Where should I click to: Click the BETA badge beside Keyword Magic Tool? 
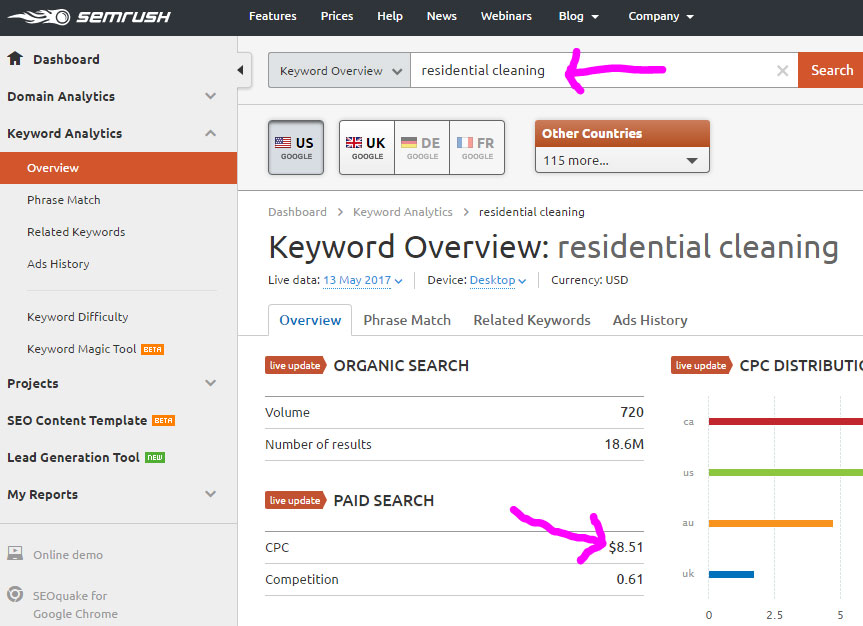152,349
